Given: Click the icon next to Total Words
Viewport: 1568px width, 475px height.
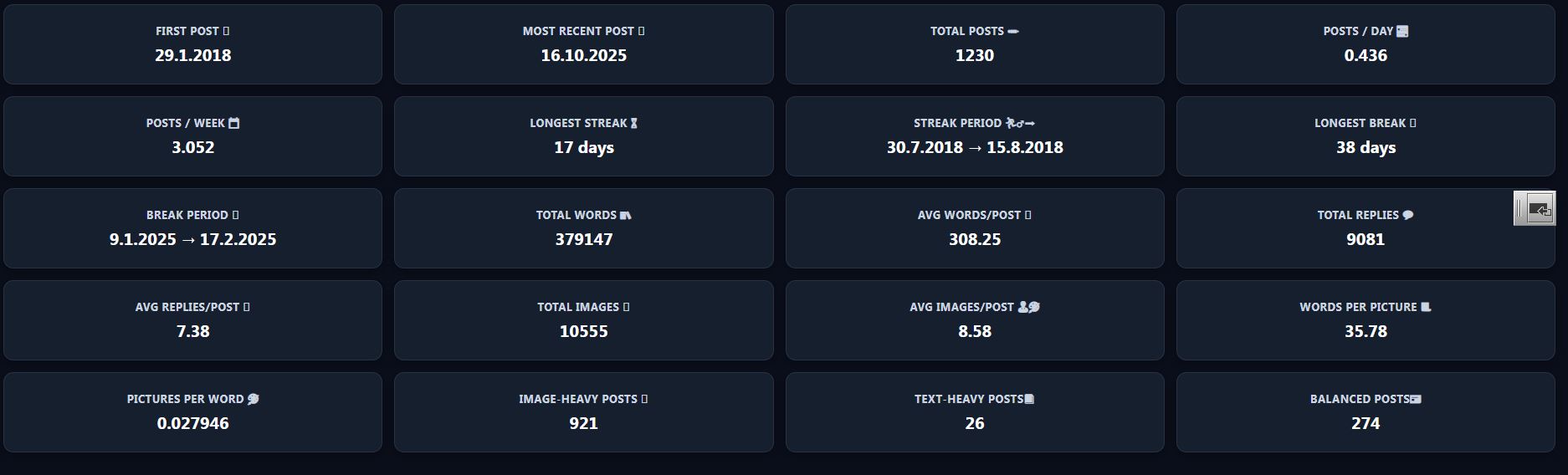Looking at the screenshot, I should tap(626, 215).
